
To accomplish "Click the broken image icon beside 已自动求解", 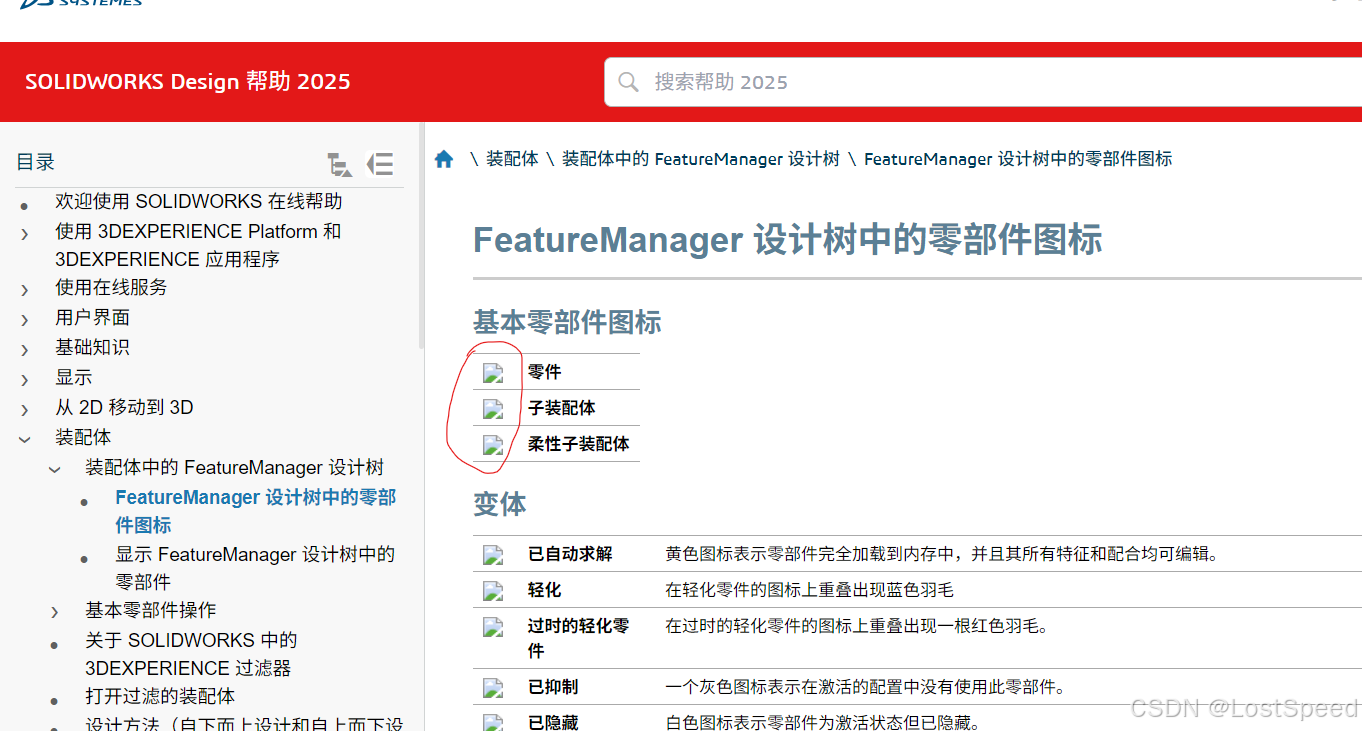I will pyautogui.click(x=493, y=555).
